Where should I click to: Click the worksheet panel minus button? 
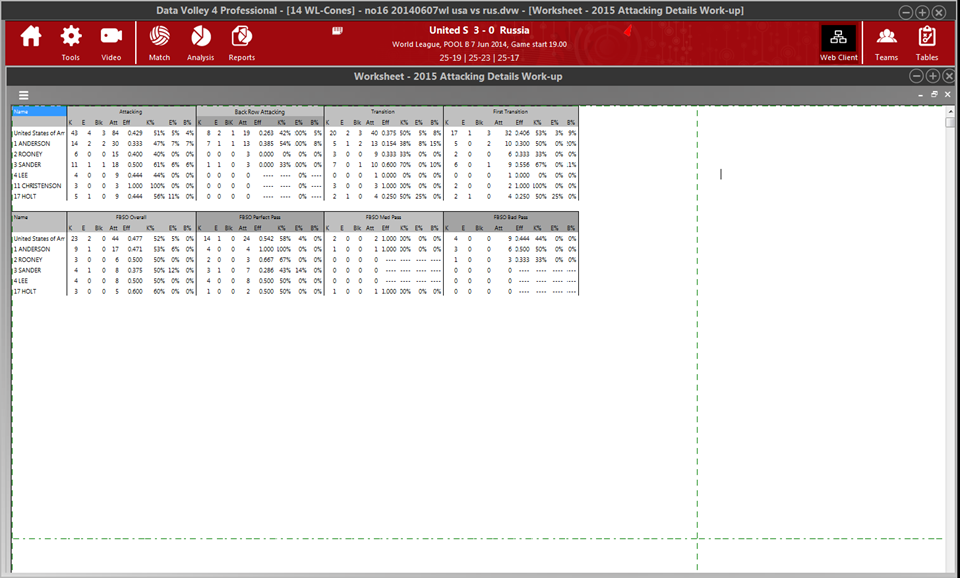click(x=917, y=76)
